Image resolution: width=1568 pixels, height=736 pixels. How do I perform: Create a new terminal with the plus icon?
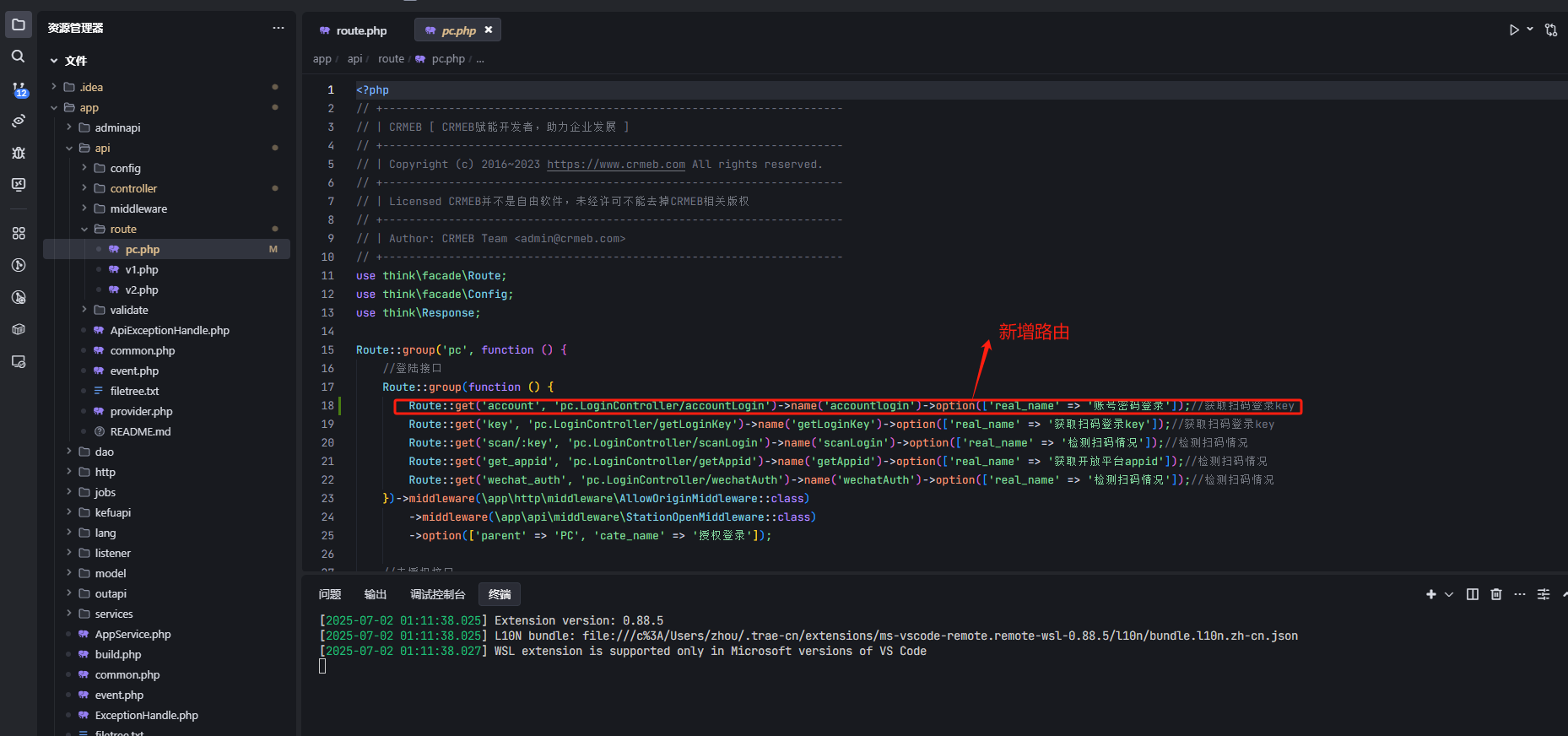tap(1431, 594)
